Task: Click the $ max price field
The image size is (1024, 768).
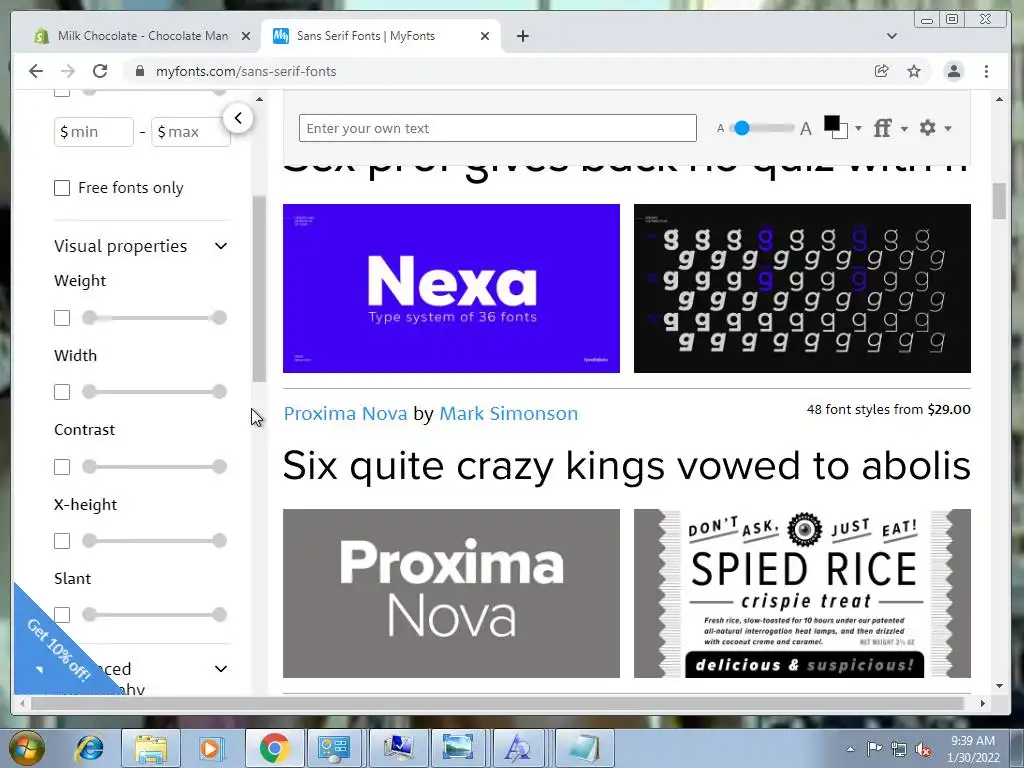Action: coord(191,132)
